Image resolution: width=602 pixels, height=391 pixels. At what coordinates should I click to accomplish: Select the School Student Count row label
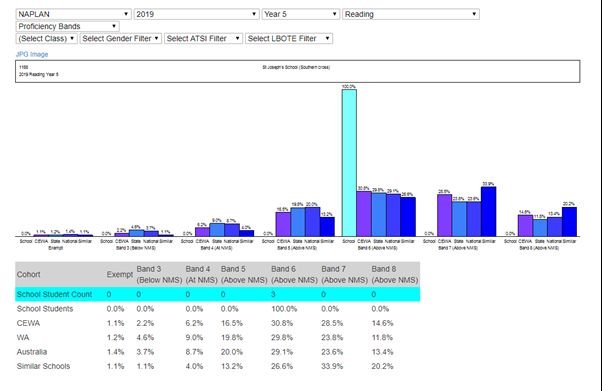pos(54,295)
